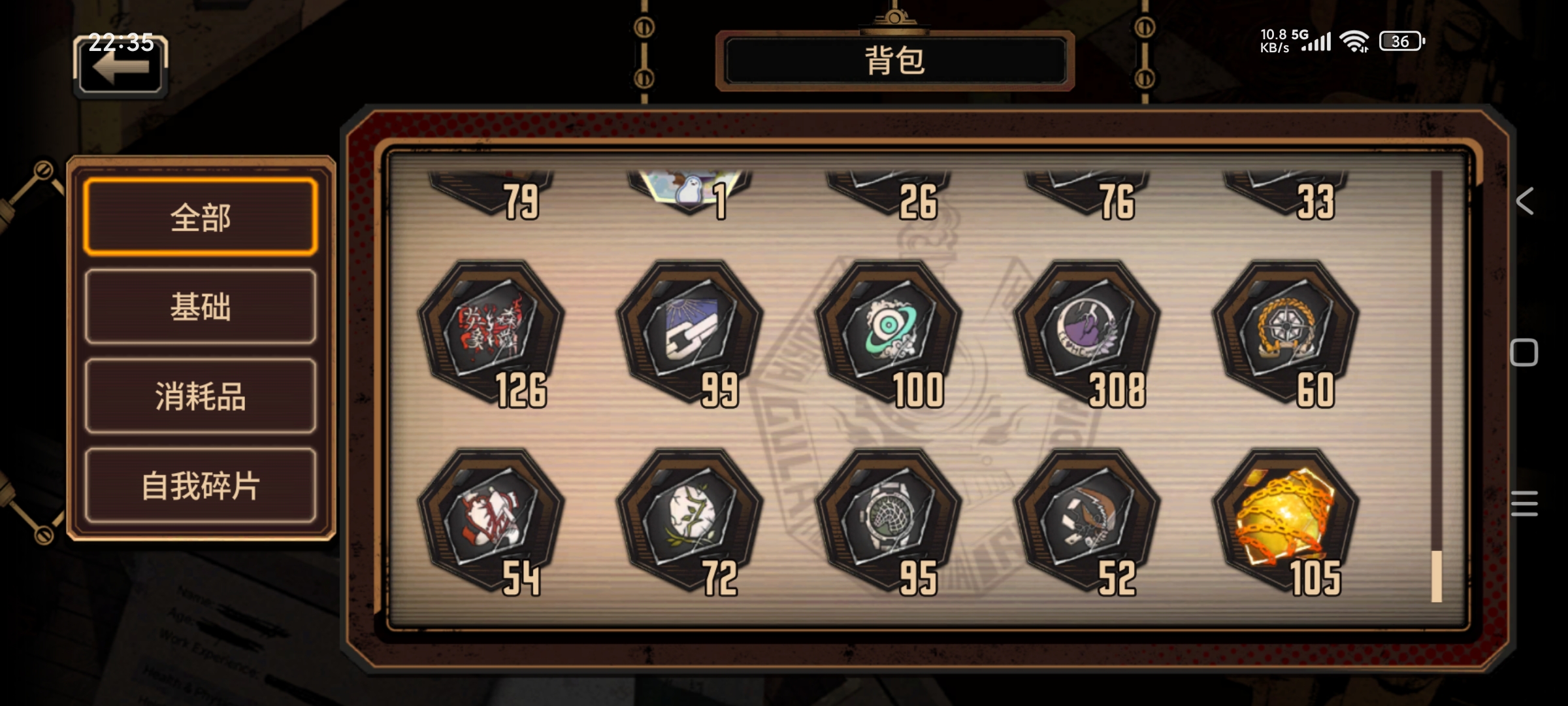Show the 自我碎片 category
This screenshot has height=706, width=1568.
[x=201, y=486]
